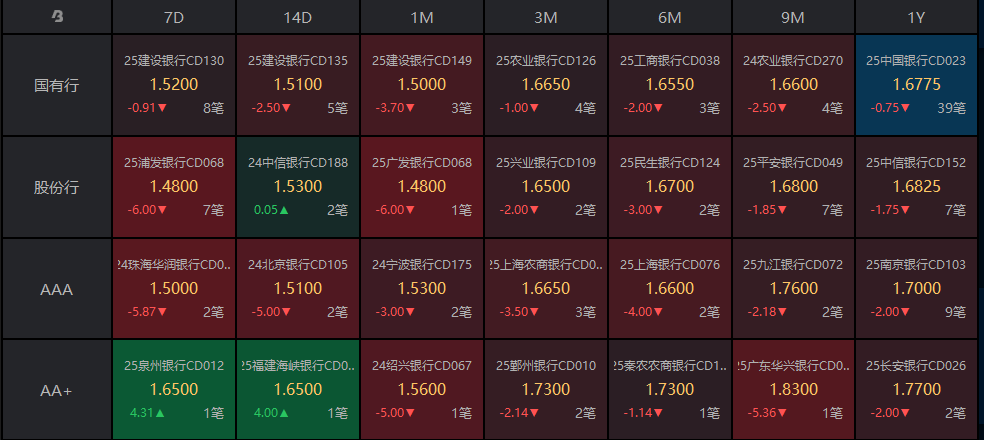Click the AA+ rating row label
The width and height of the screenshot is (984, 440).
pyautogui.click(x=57, y=390)
